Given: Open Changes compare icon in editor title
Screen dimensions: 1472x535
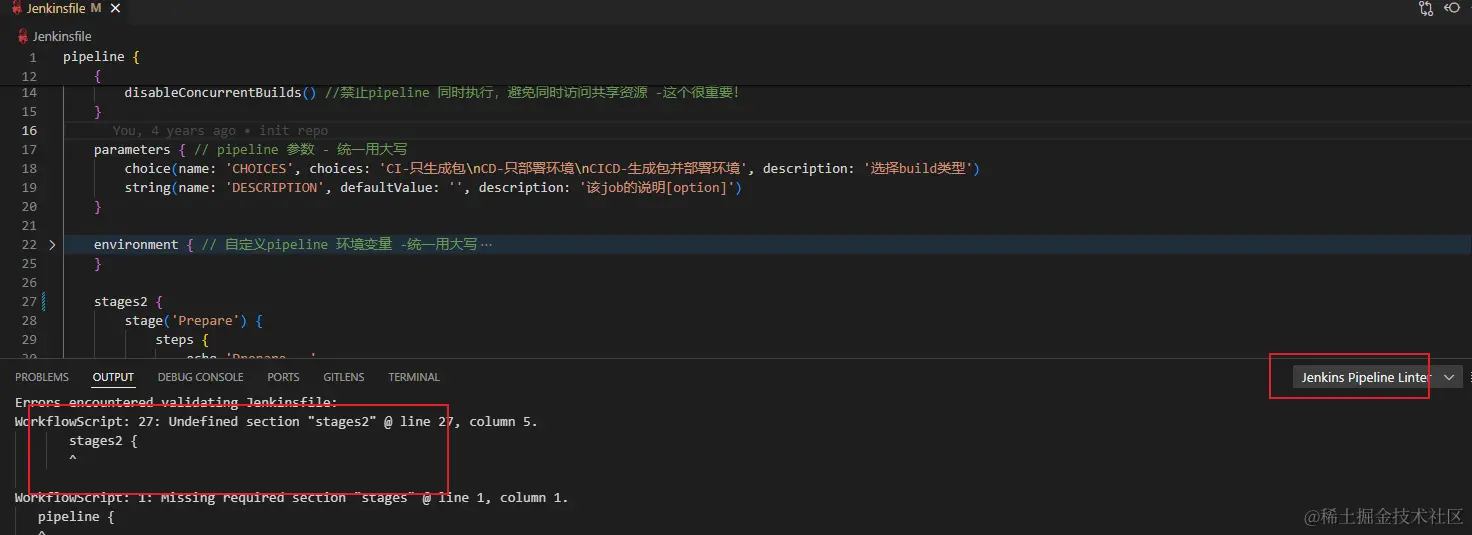Looking at the screenshot, I should click(x=1426, y=9).
